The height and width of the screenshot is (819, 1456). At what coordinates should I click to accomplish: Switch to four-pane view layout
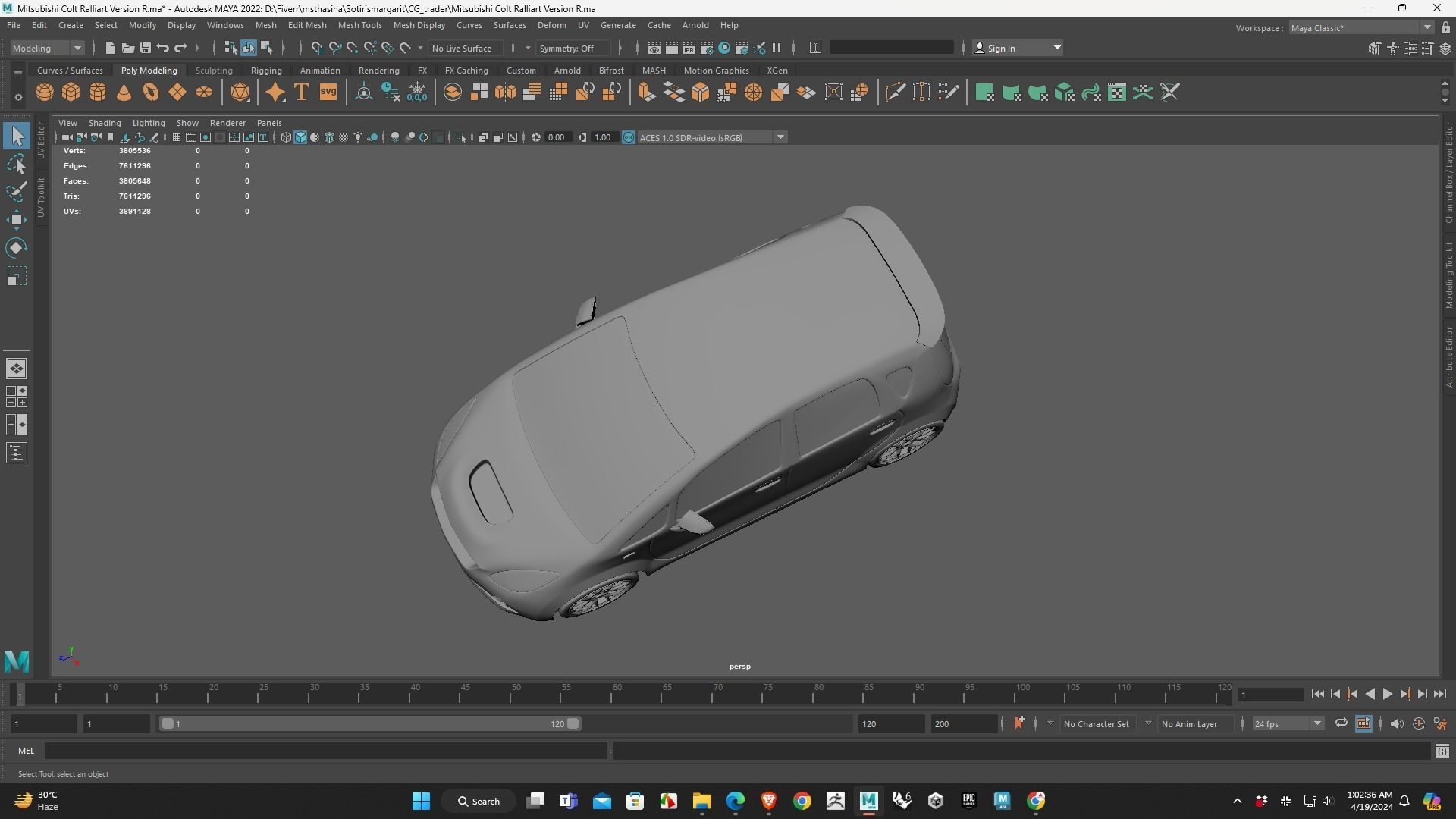point(17,397)
